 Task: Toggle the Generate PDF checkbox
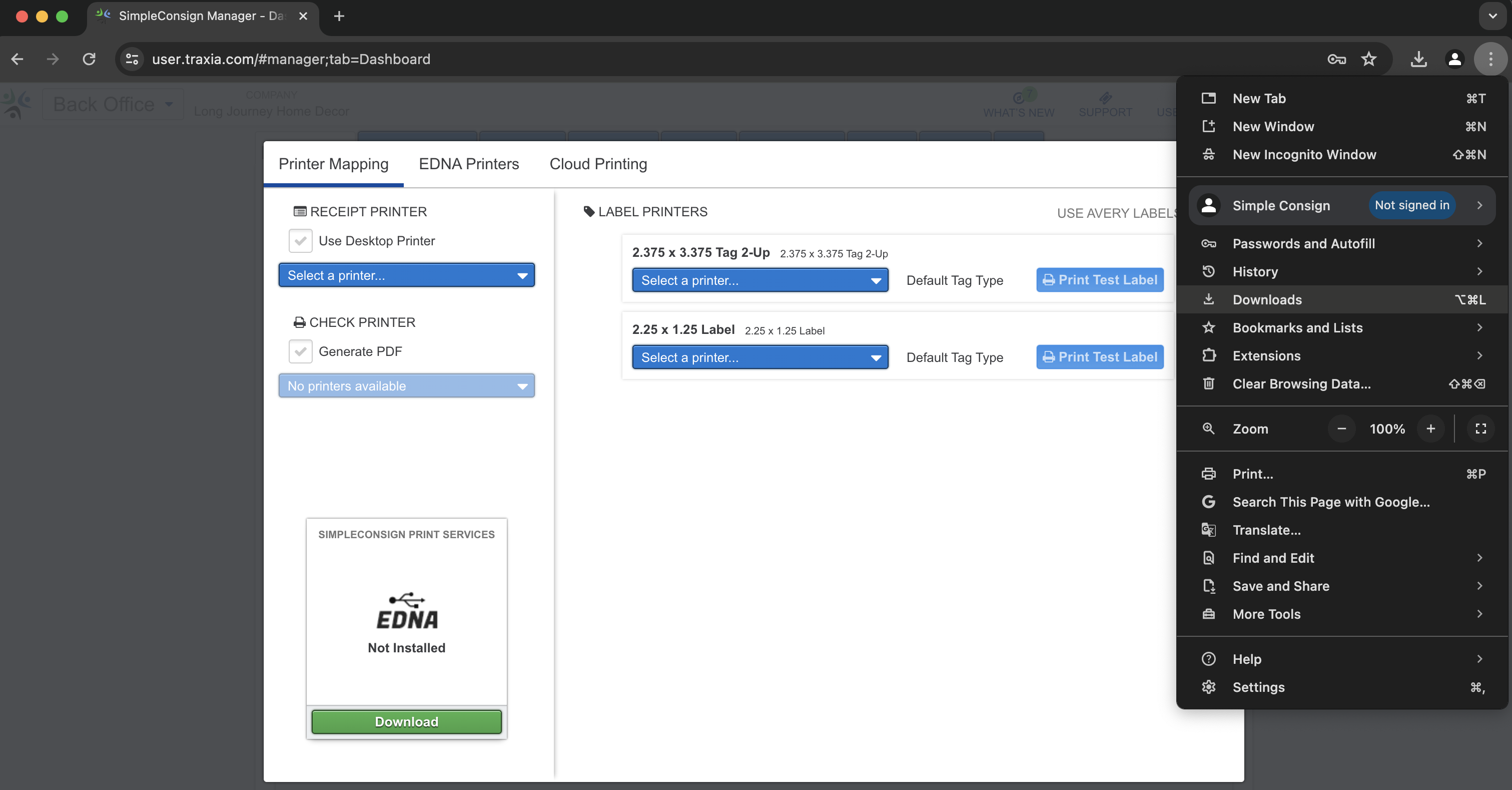(x=301, y=351)
